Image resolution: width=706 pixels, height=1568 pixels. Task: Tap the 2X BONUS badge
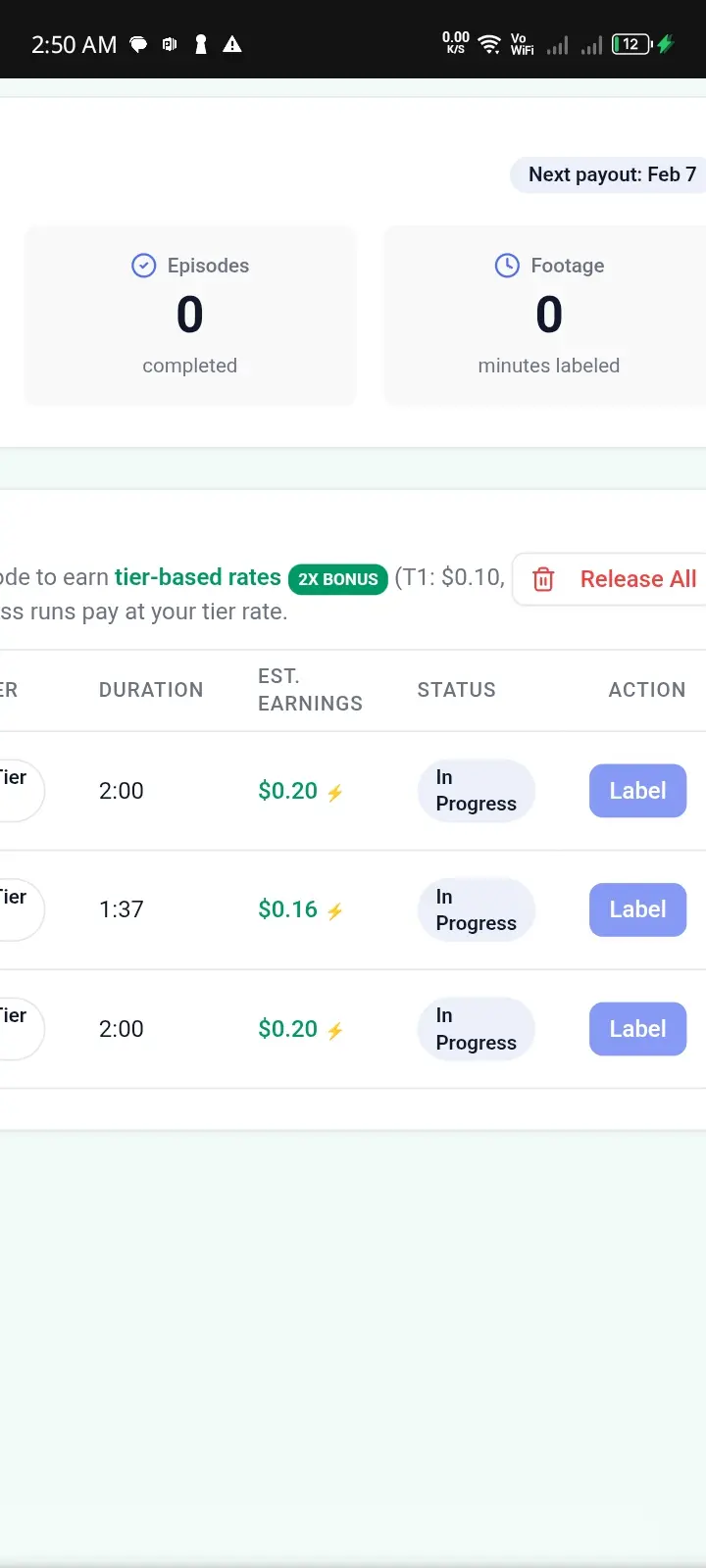tap(338, 579)
